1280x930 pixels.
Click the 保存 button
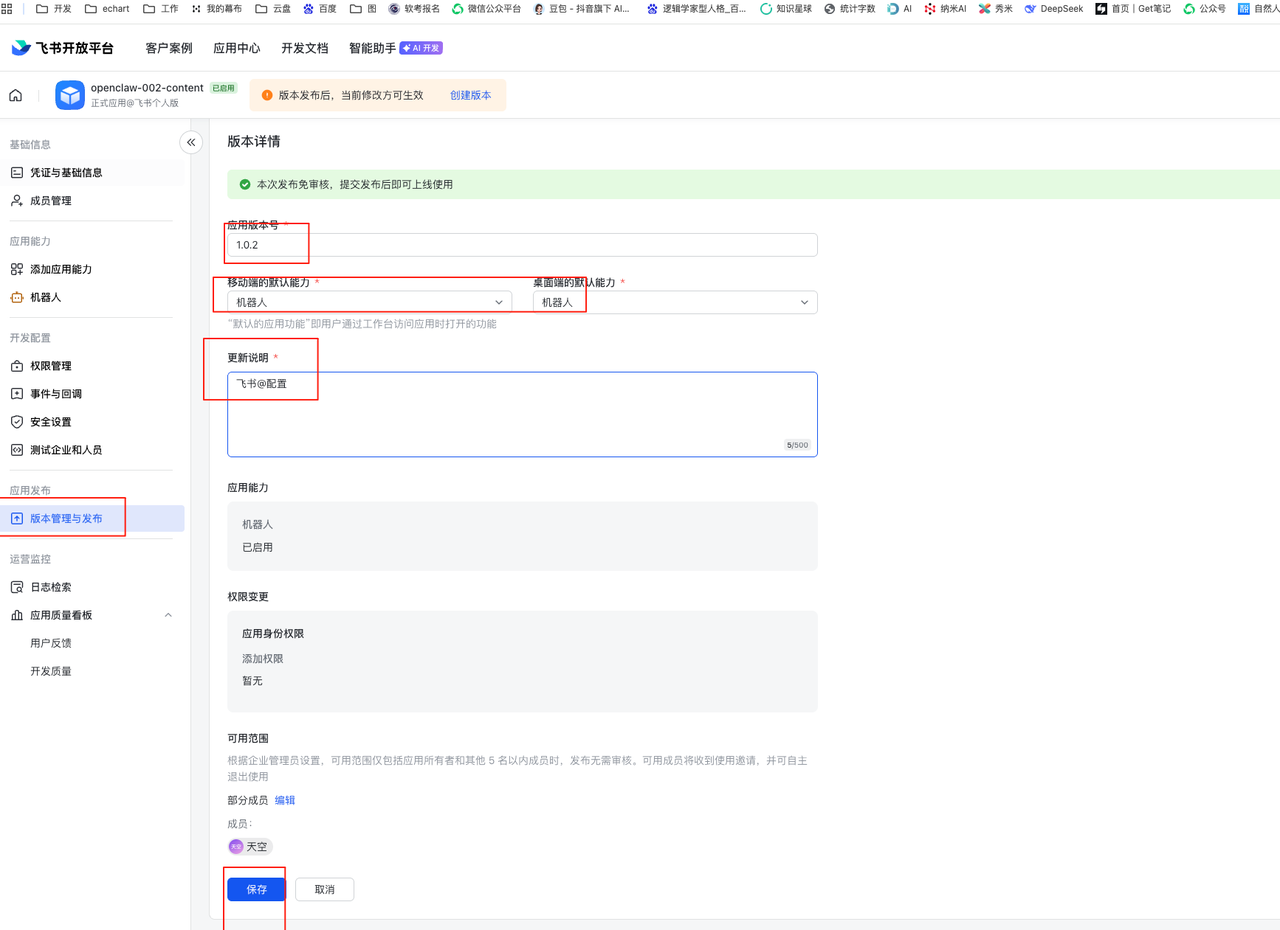point(255,889)
